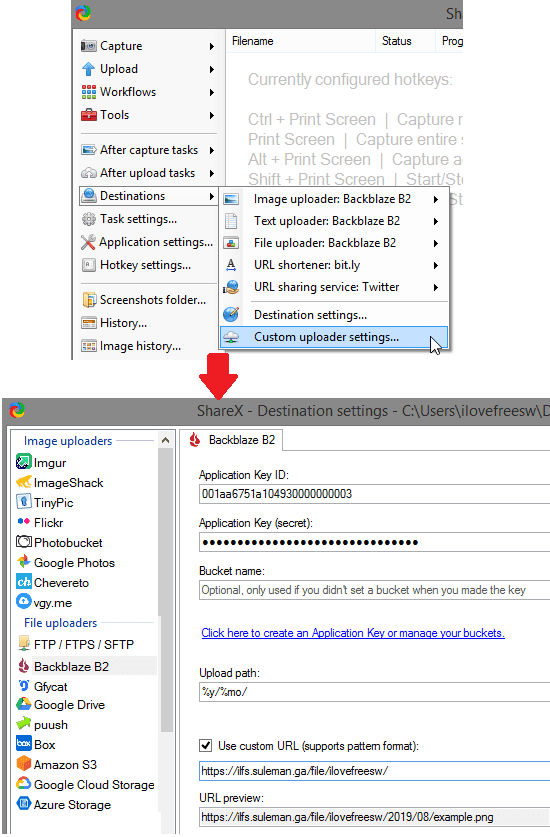
Task: Expand the Text uploader submenu arrow
Action: [x=436, y=222]
